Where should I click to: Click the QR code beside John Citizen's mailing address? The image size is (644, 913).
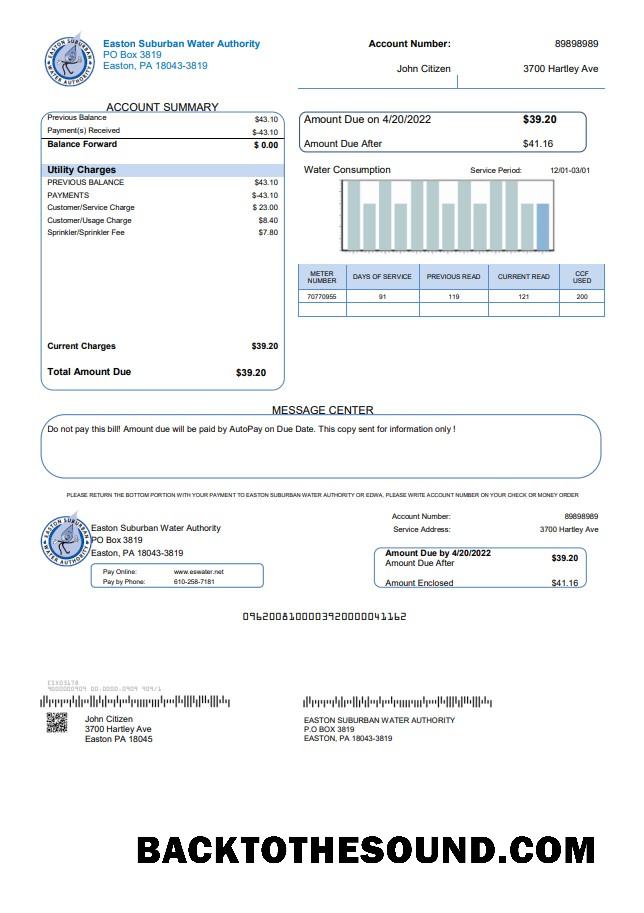click(57, 723)
